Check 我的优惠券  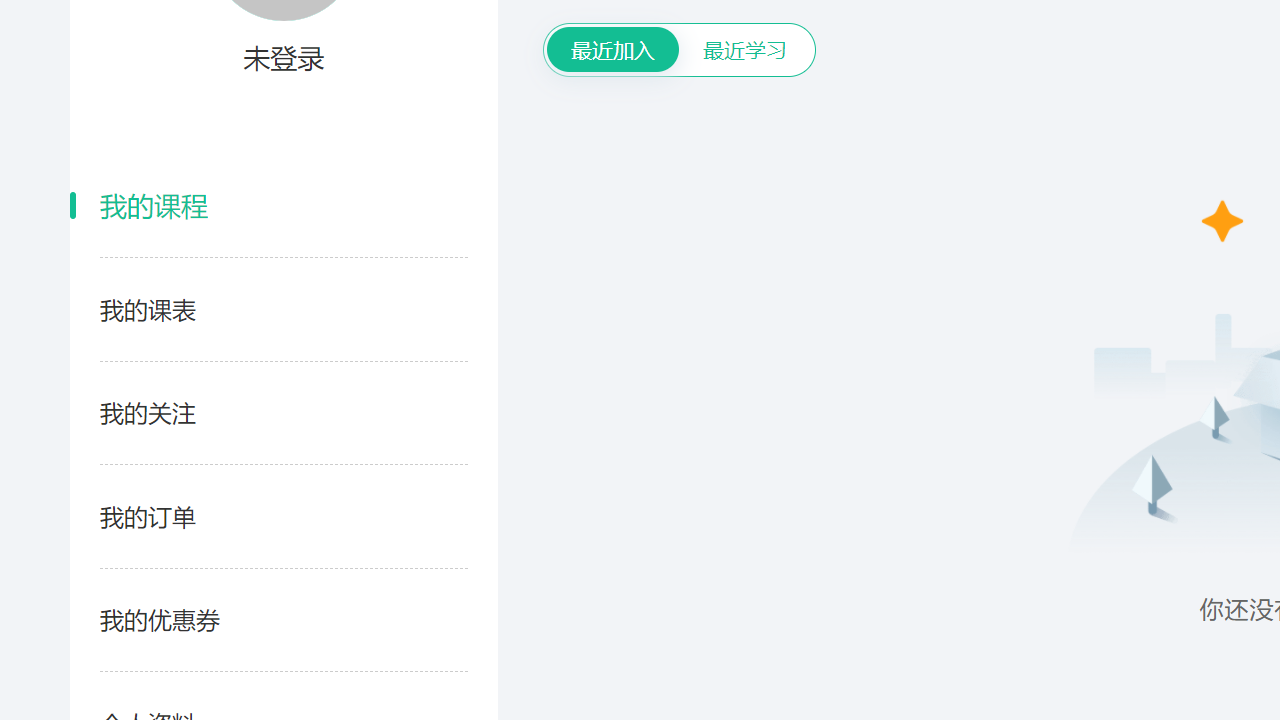(159, 620)
